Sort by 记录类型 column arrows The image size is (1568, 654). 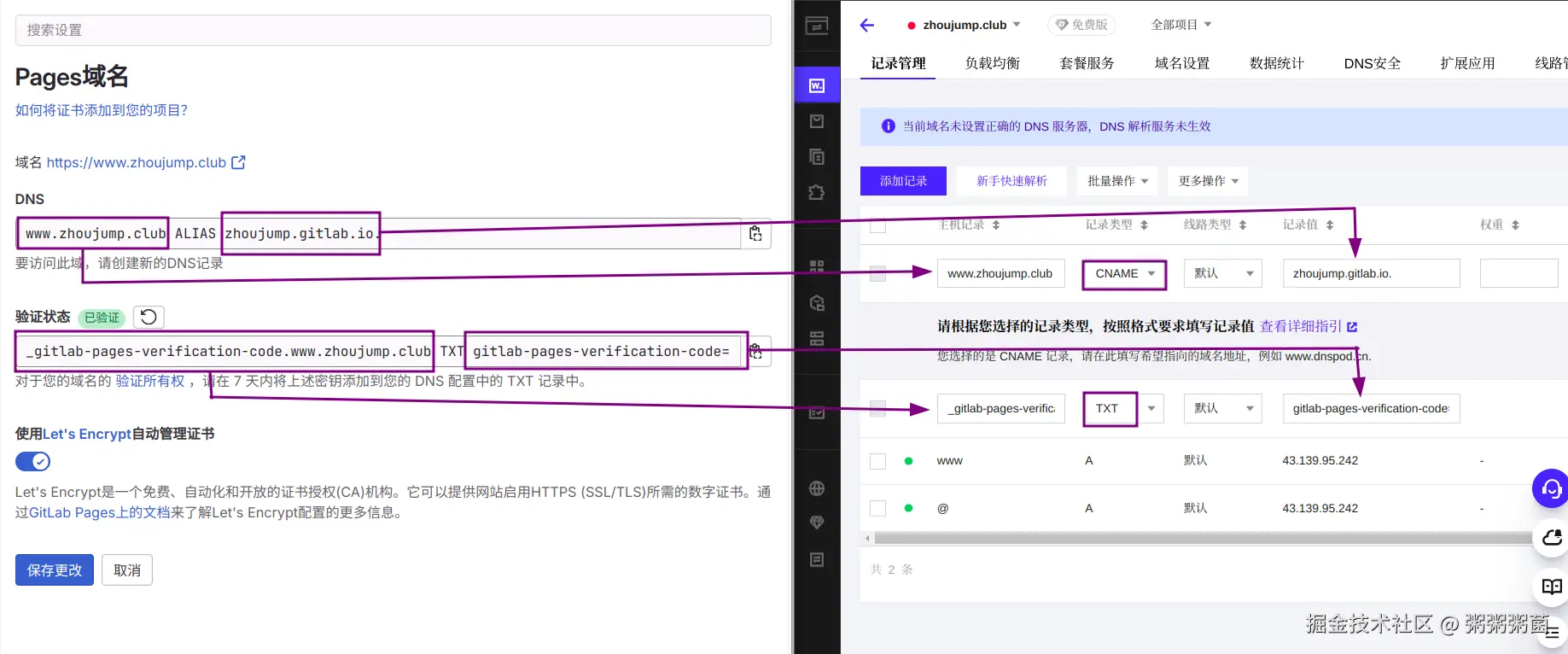(x=1144, y=225)
